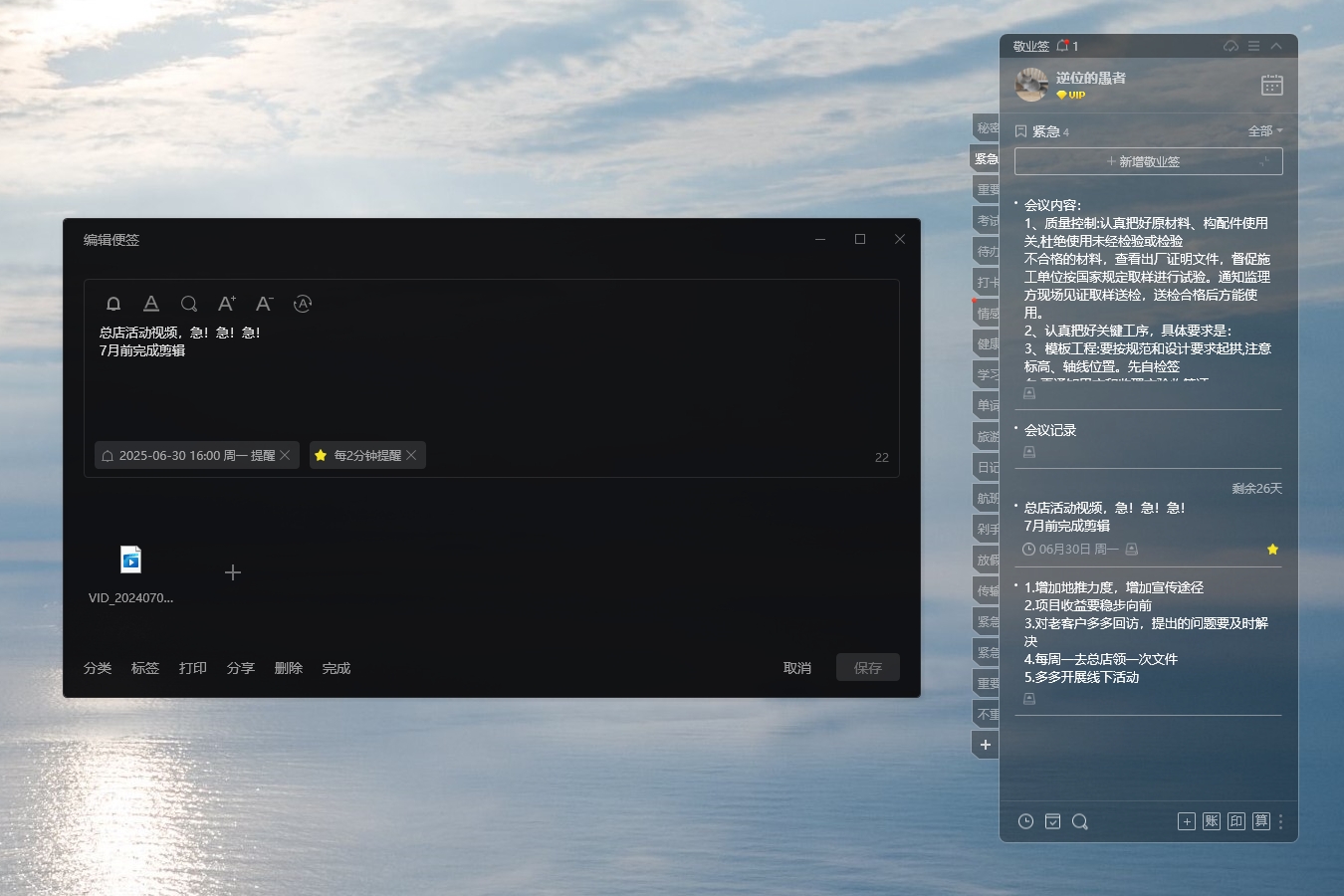Open the completed tasks checkbox-calendar icon
The height and width of the screenshot is (896, 1344).
pos(1052,821)
